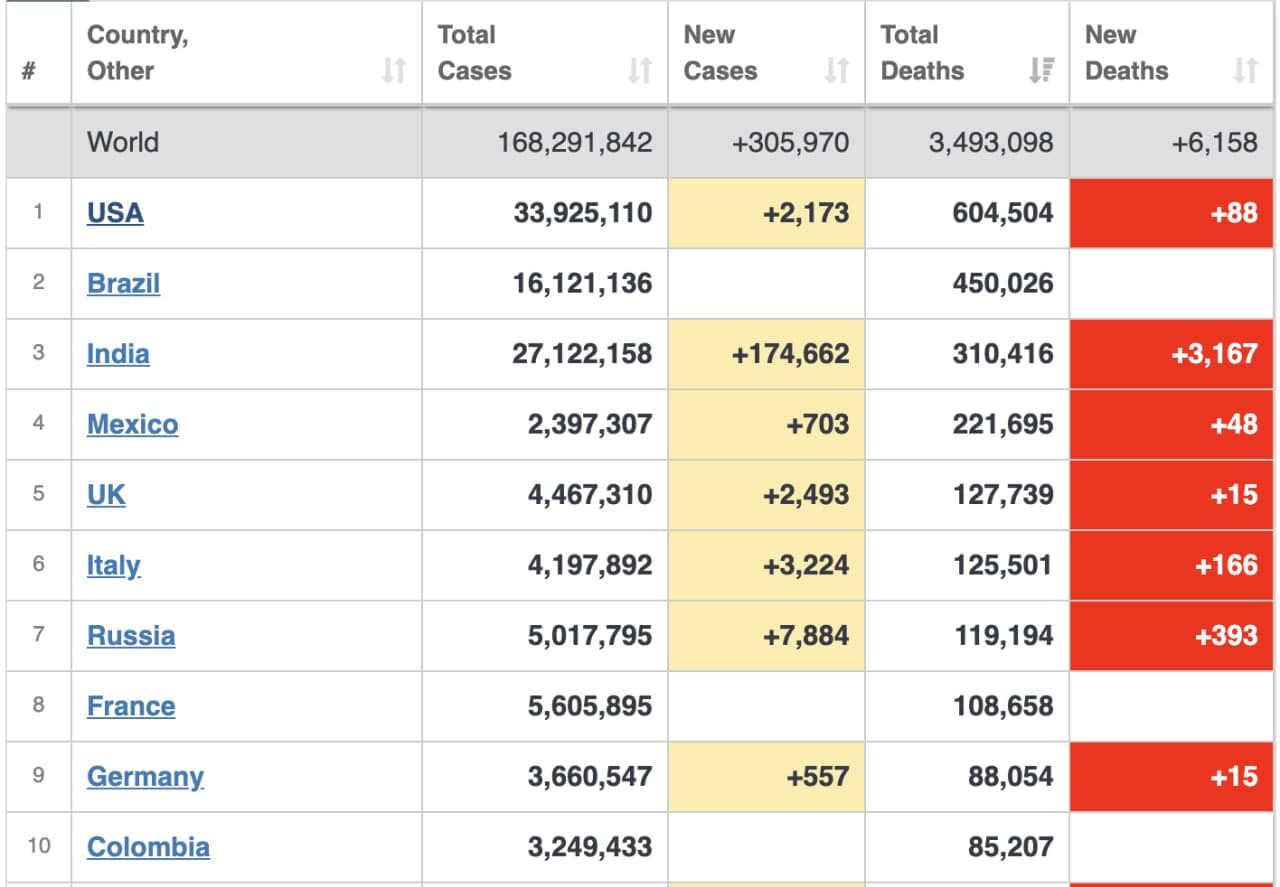Viewport: 1280px width, 887px height.
Task: Open the Colombia country link
Action: click(x=148, y=847)
